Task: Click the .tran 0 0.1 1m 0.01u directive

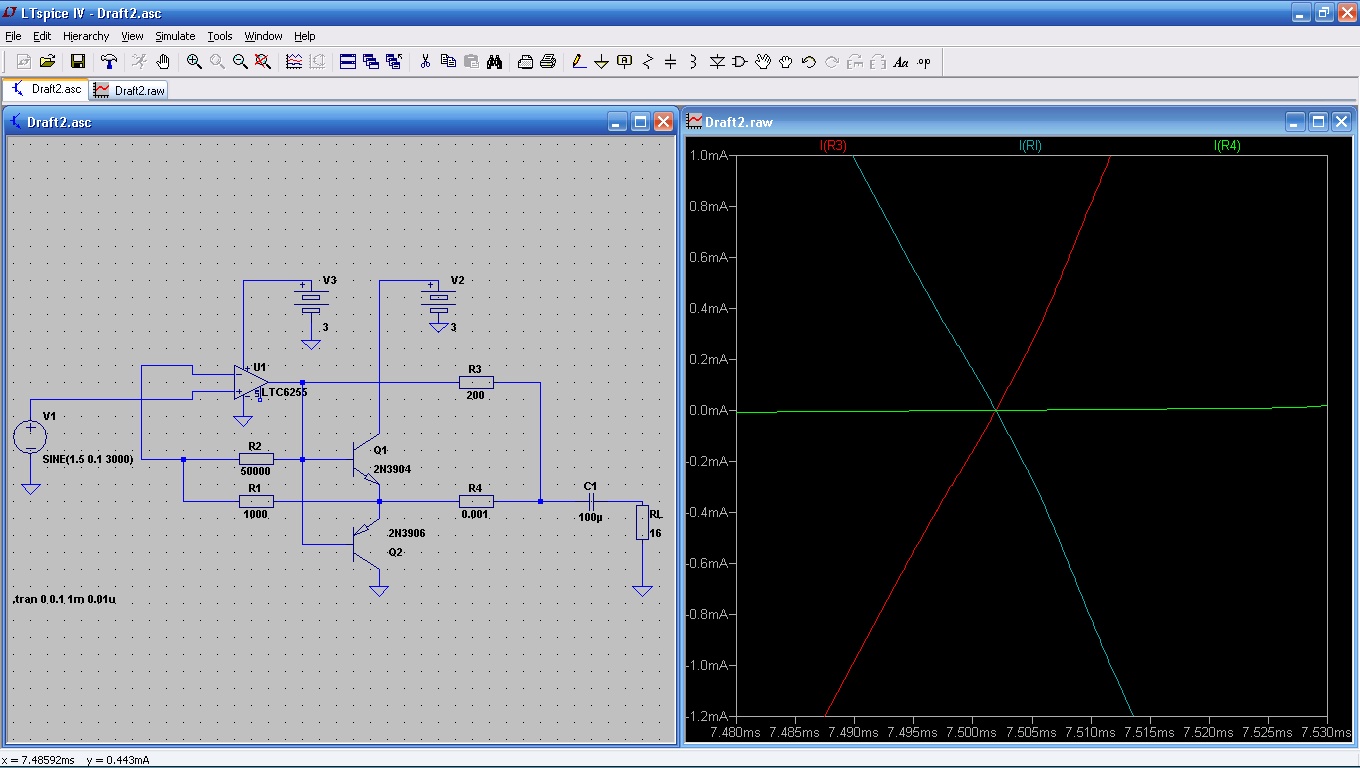Action: tap(64, 599)
